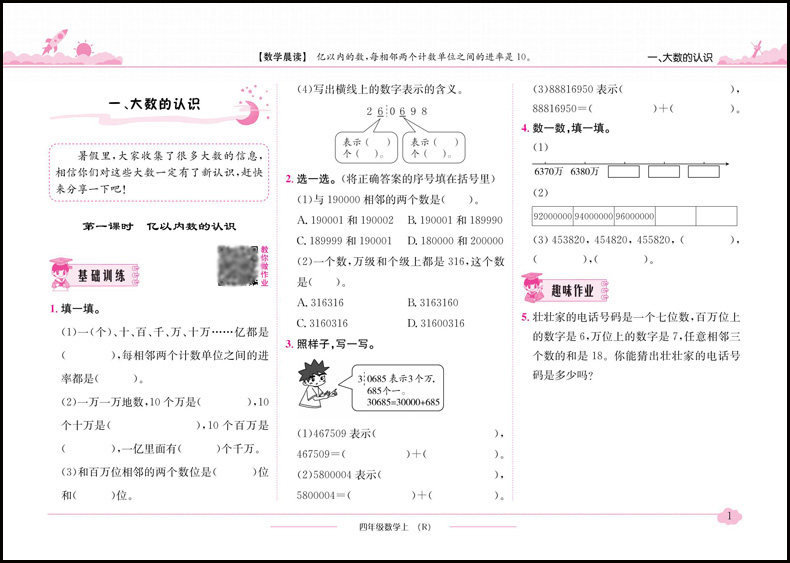
Task: Click the sub-question (3)和百万位相邻的两个数位是
Action: (x=165, y=484)
